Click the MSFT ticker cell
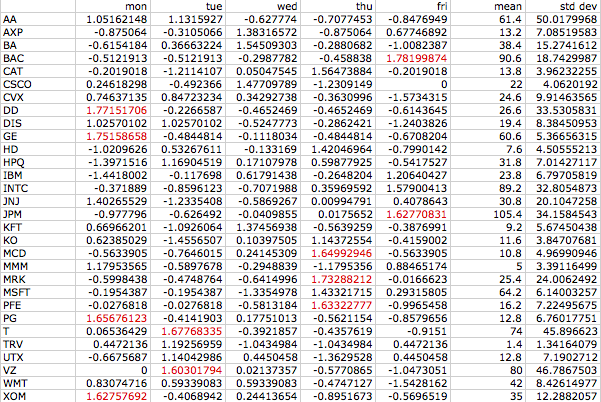This screenshot has width=601, height=402. coord(38,292)
